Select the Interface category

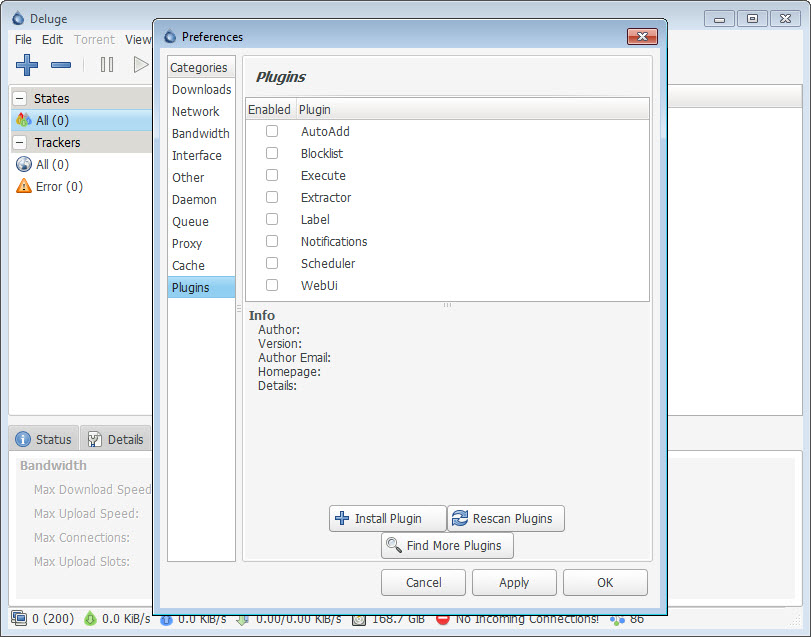click(201, 156)
